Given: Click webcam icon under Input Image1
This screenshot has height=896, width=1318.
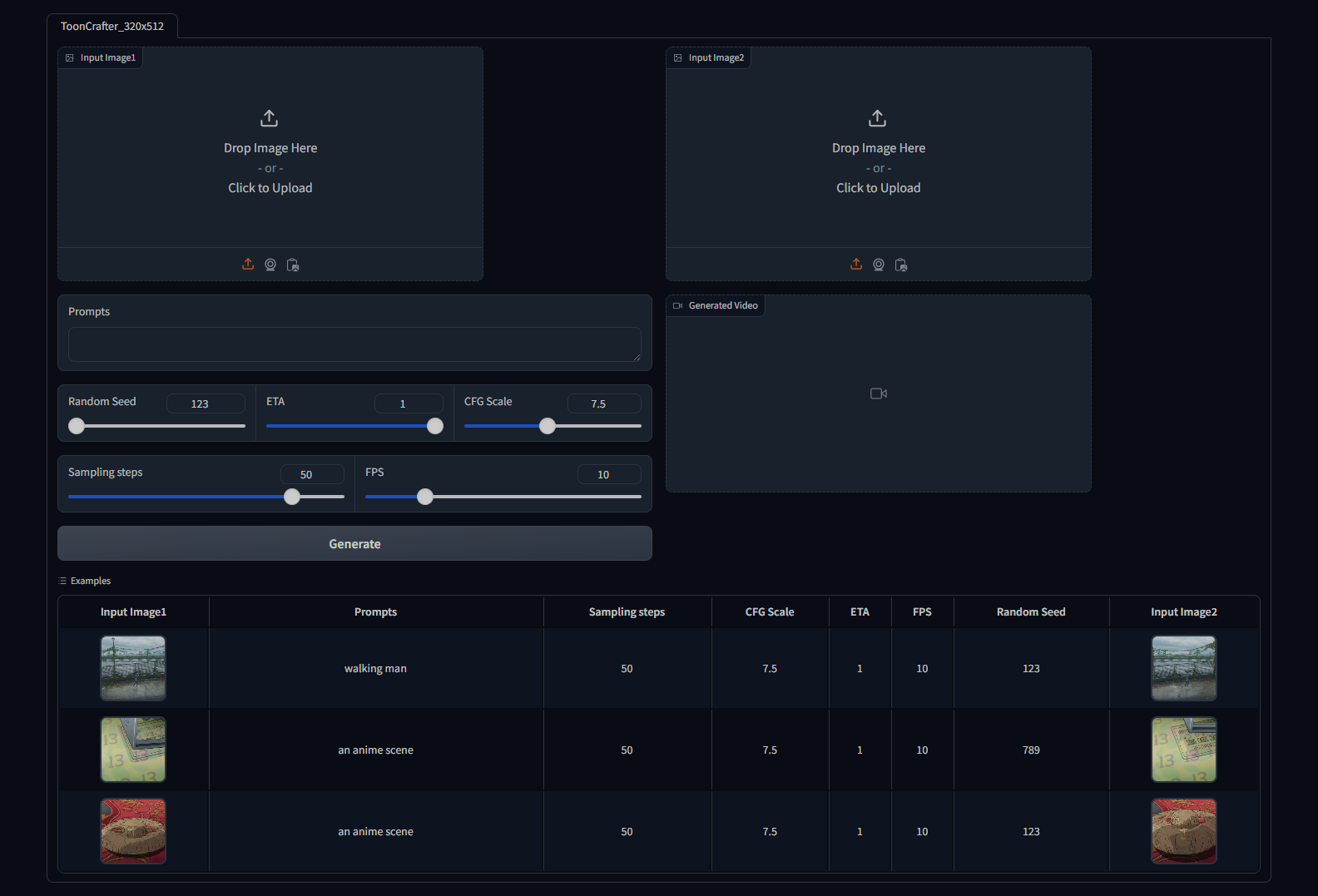Looking at the screenshot, I should pyautogui.click(x=270, y=265).
